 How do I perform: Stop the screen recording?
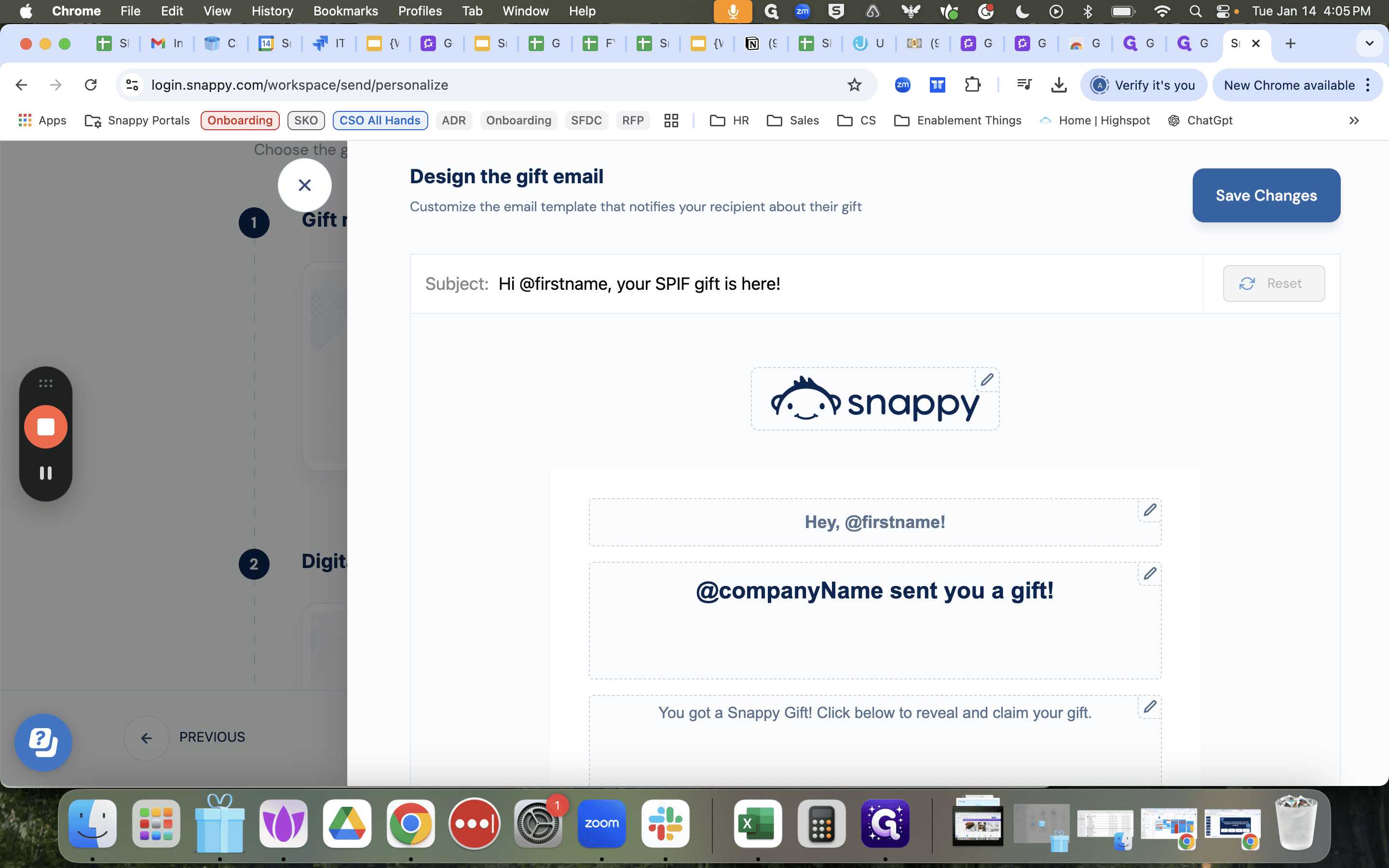click(x=46, y=427)
